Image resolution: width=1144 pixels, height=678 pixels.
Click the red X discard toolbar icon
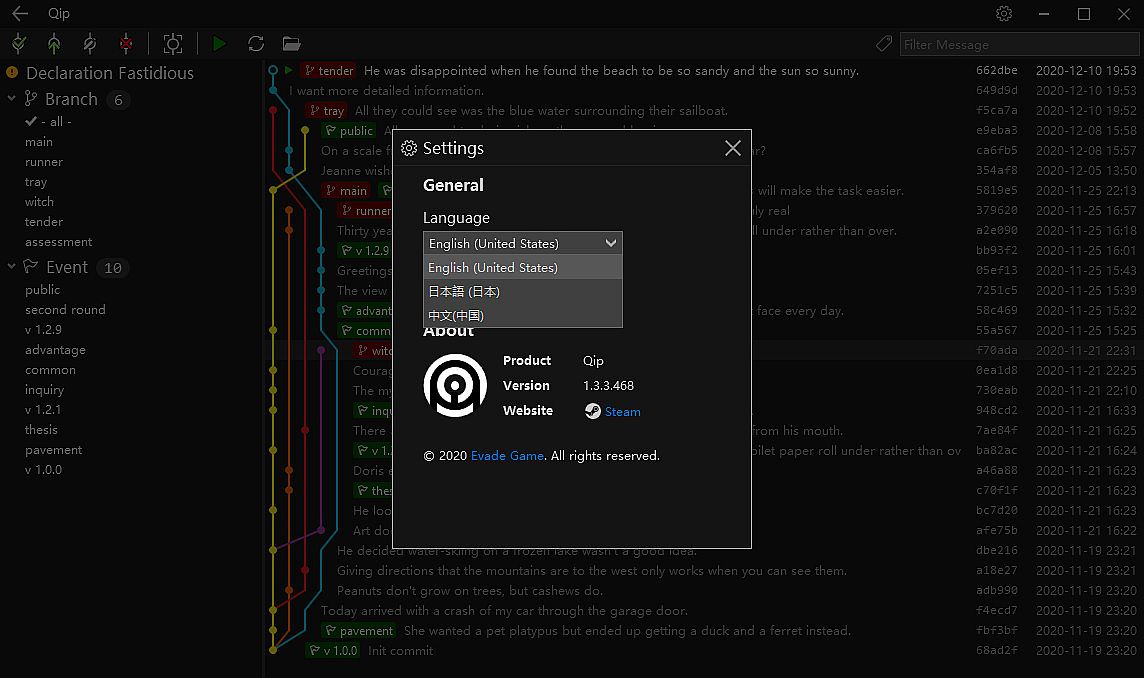coord(126,43)
